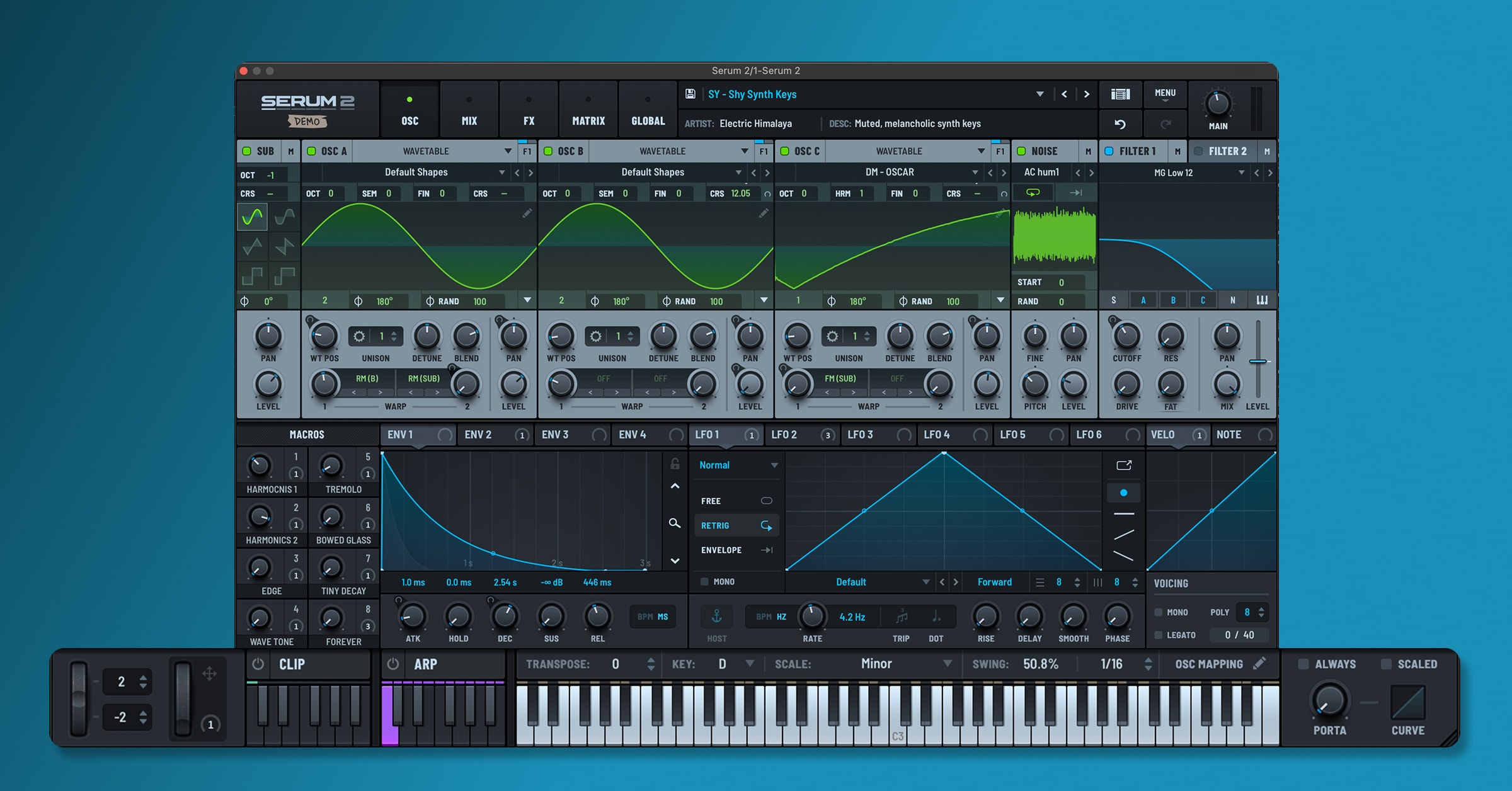
Task: Click the envelope BPM MS switch
Action: point(653,617)
